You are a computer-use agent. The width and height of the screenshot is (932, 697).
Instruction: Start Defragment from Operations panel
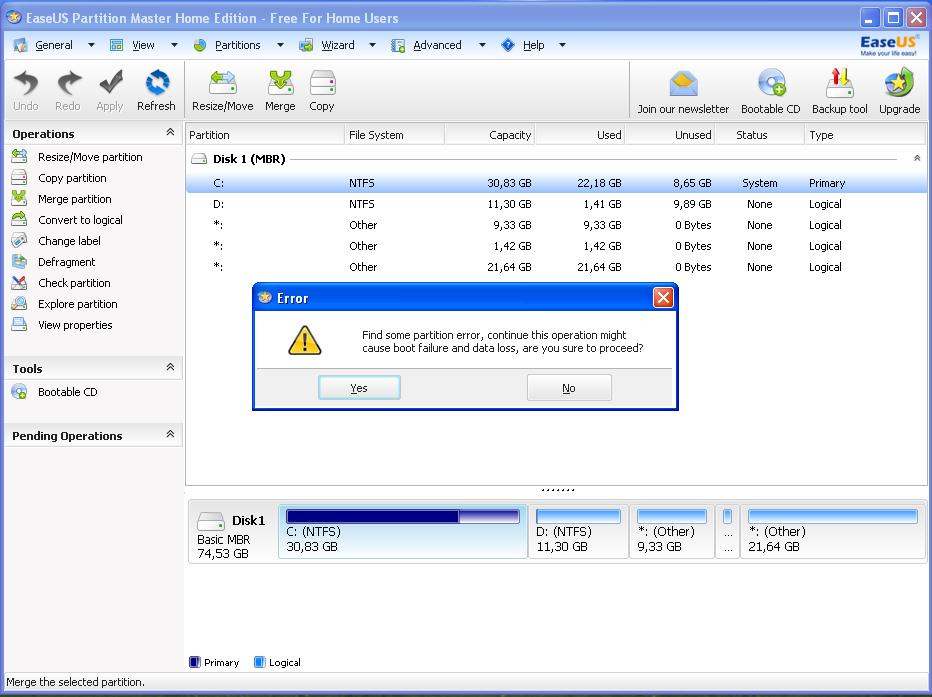tap(66, 262)
